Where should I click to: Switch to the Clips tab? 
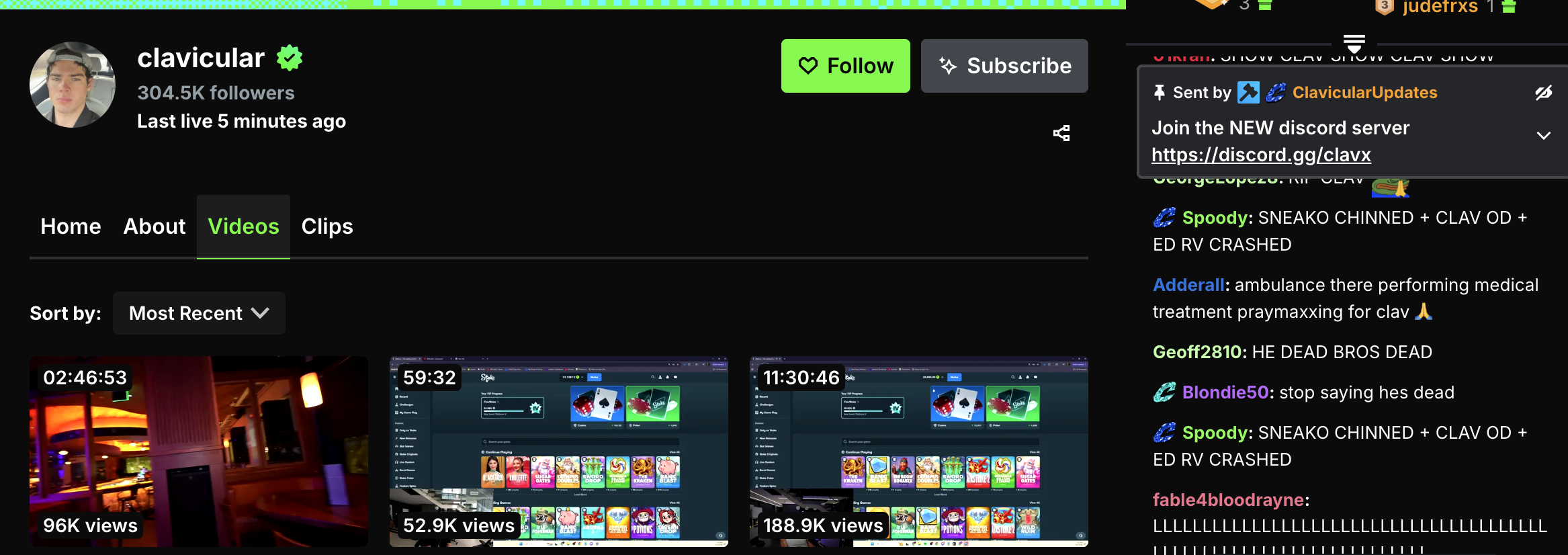326,226
